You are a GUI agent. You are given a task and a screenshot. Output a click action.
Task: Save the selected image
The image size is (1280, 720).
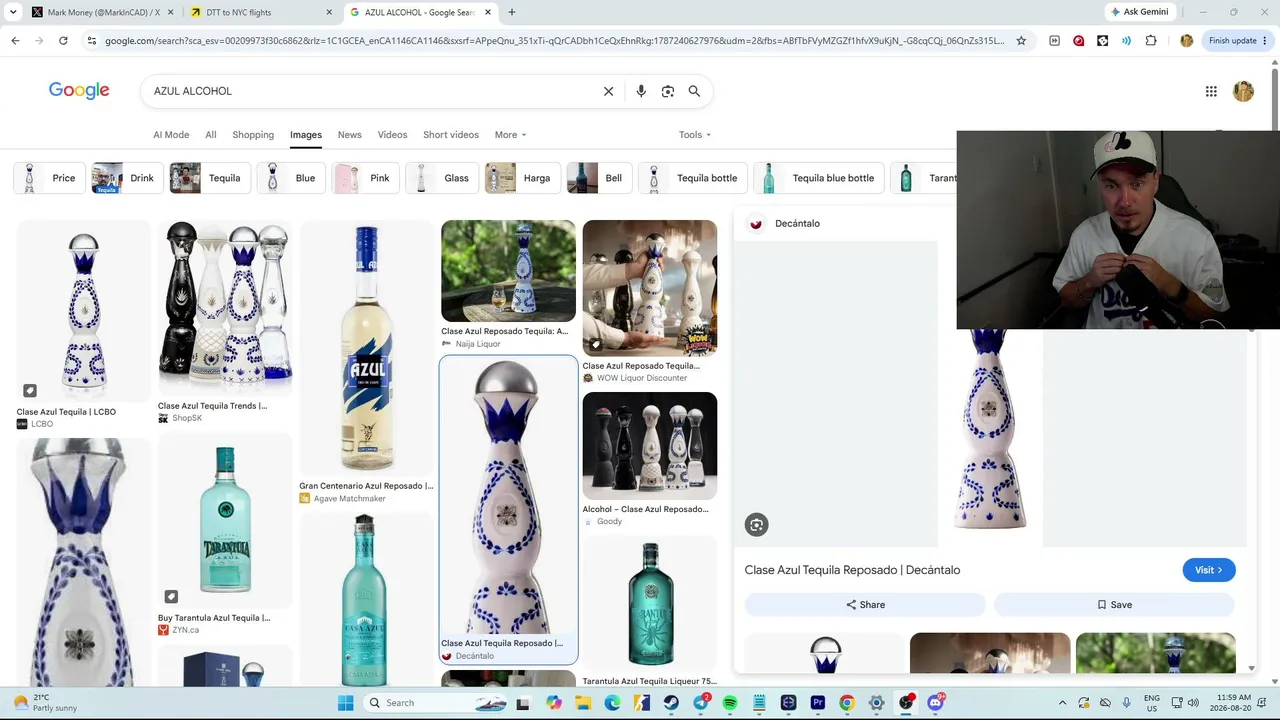click(1114, 605)
